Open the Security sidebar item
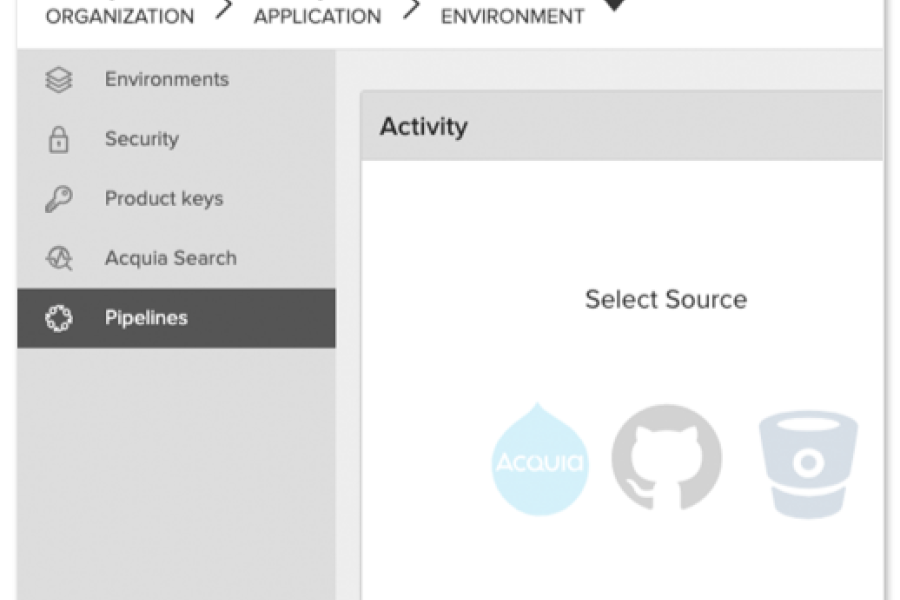Image resolution: width=900 pixels, height=600 pixels. [x=141, y=139]
